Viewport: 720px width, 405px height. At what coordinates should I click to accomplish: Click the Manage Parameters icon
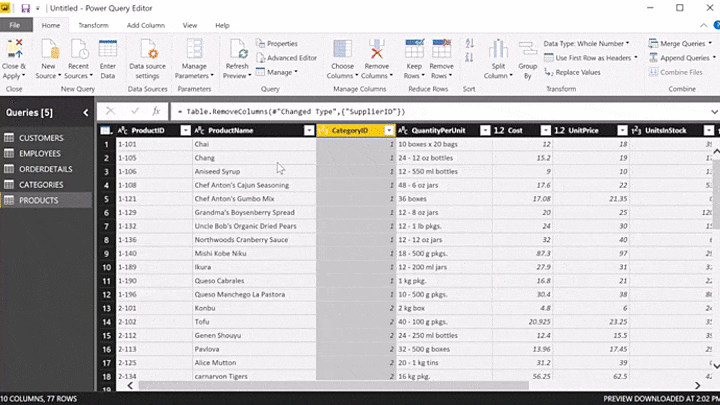[x=194, y=49]
